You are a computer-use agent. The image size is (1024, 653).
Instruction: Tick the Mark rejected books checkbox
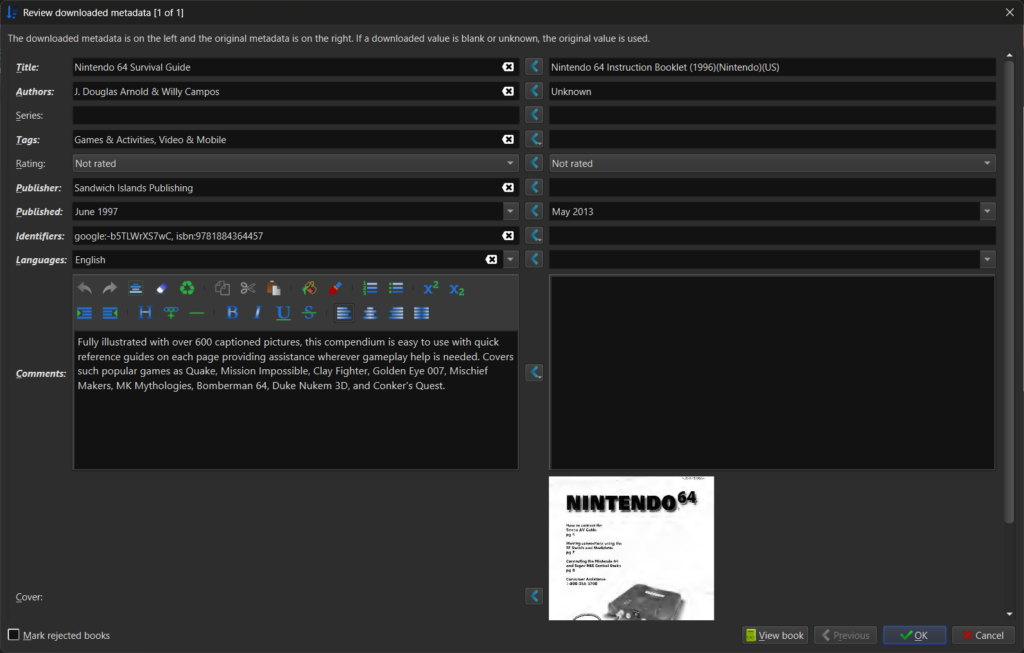point(14,635)
